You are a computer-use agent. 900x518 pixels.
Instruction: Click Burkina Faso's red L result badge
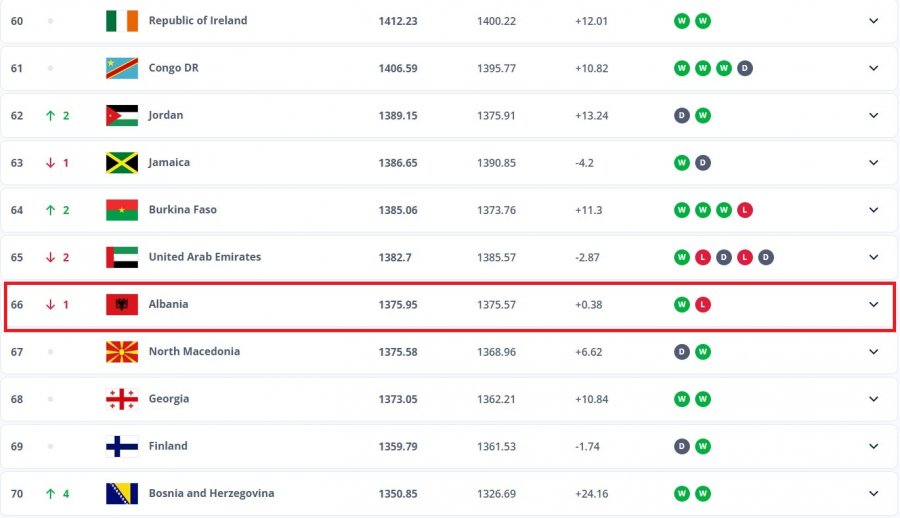pos(744,210)
